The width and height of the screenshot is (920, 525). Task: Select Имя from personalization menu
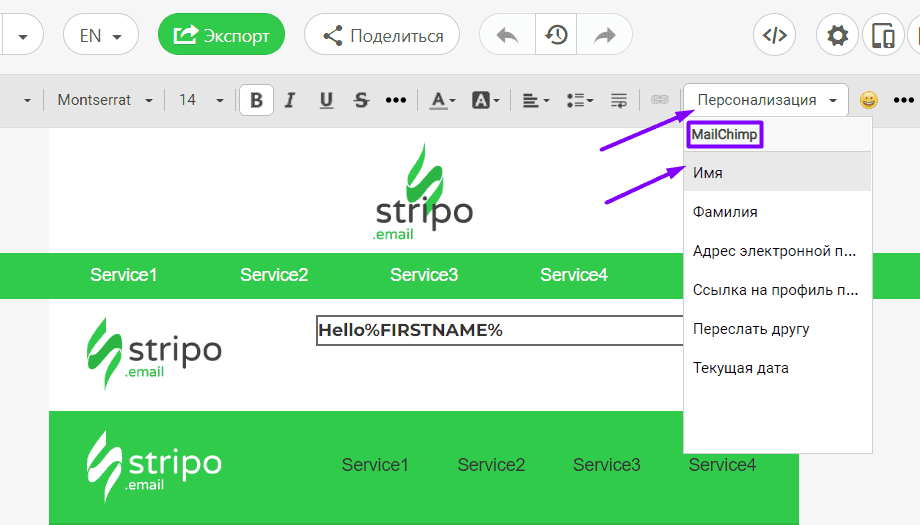(x=708, y=173)
